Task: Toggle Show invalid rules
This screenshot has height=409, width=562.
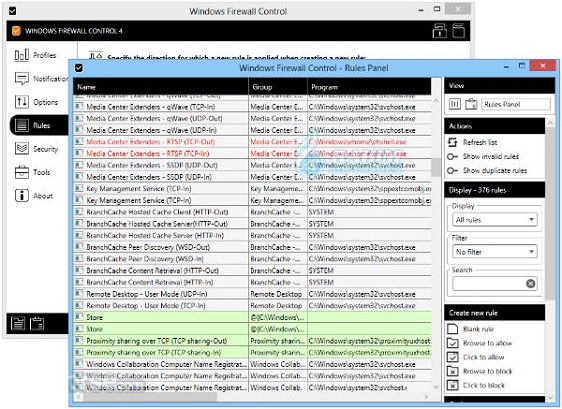Action: tap(483, 157)
